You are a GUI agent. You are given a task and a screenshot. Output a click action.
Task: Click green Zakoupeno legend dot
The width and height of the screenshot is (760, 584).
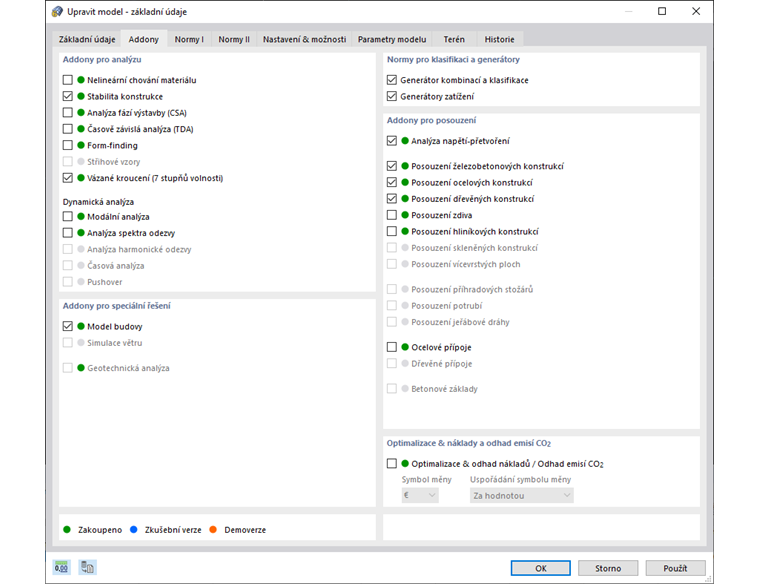(67, 530)
